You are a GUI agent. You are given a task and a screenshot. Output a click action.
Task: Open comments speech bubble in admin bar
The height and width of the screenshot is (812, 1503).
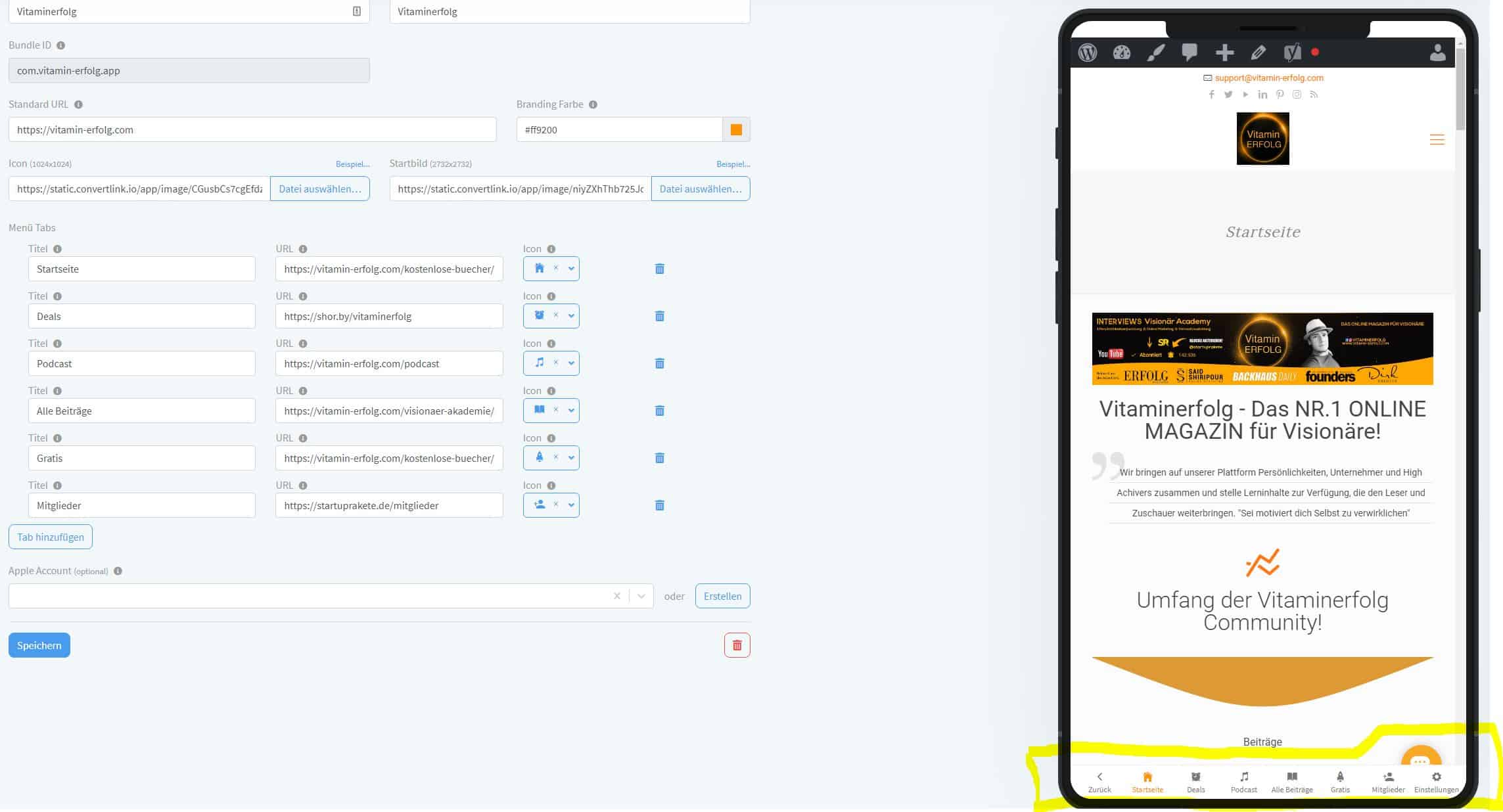coord(1190,53)
